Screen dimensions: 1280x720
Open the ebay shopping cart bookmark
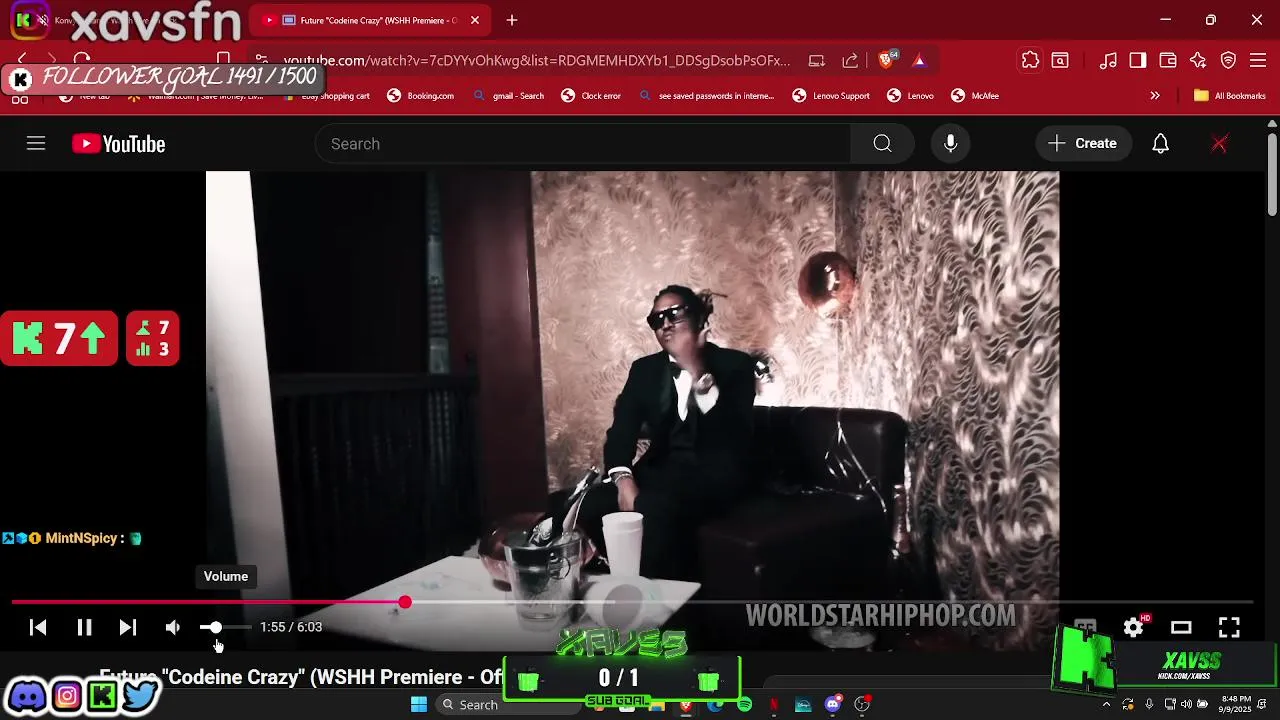click(x=327, y=96)
